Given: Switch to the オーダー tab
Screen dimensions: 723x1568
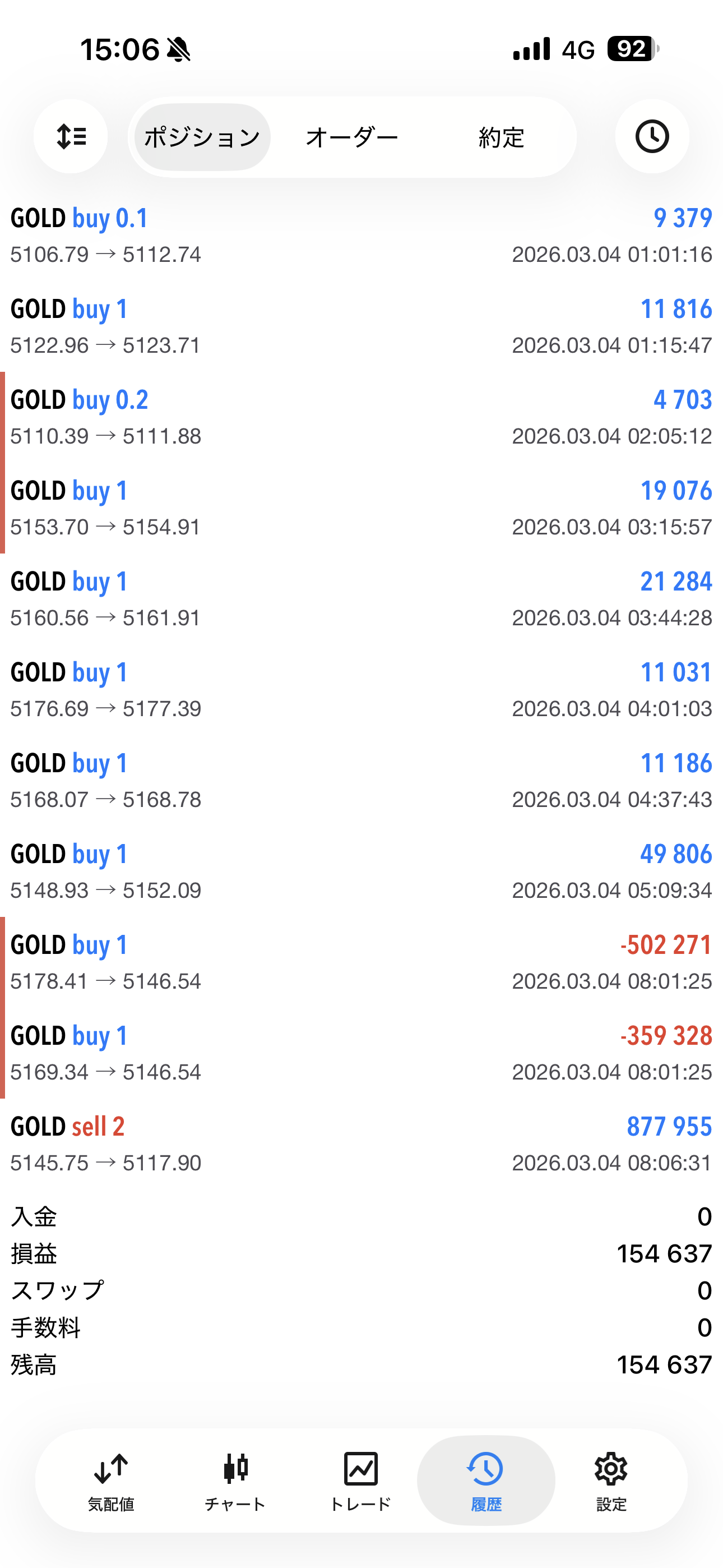Looking at the screenshot, I should click(352, 137).
